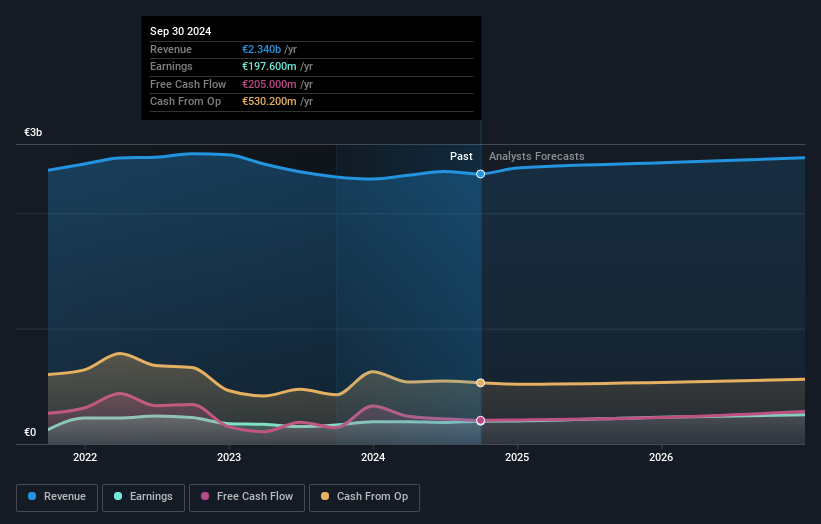The height and width of the screenshot is (524, 821).
Task: Toggle the Cash From Op legend button
Action: point(364,497)
